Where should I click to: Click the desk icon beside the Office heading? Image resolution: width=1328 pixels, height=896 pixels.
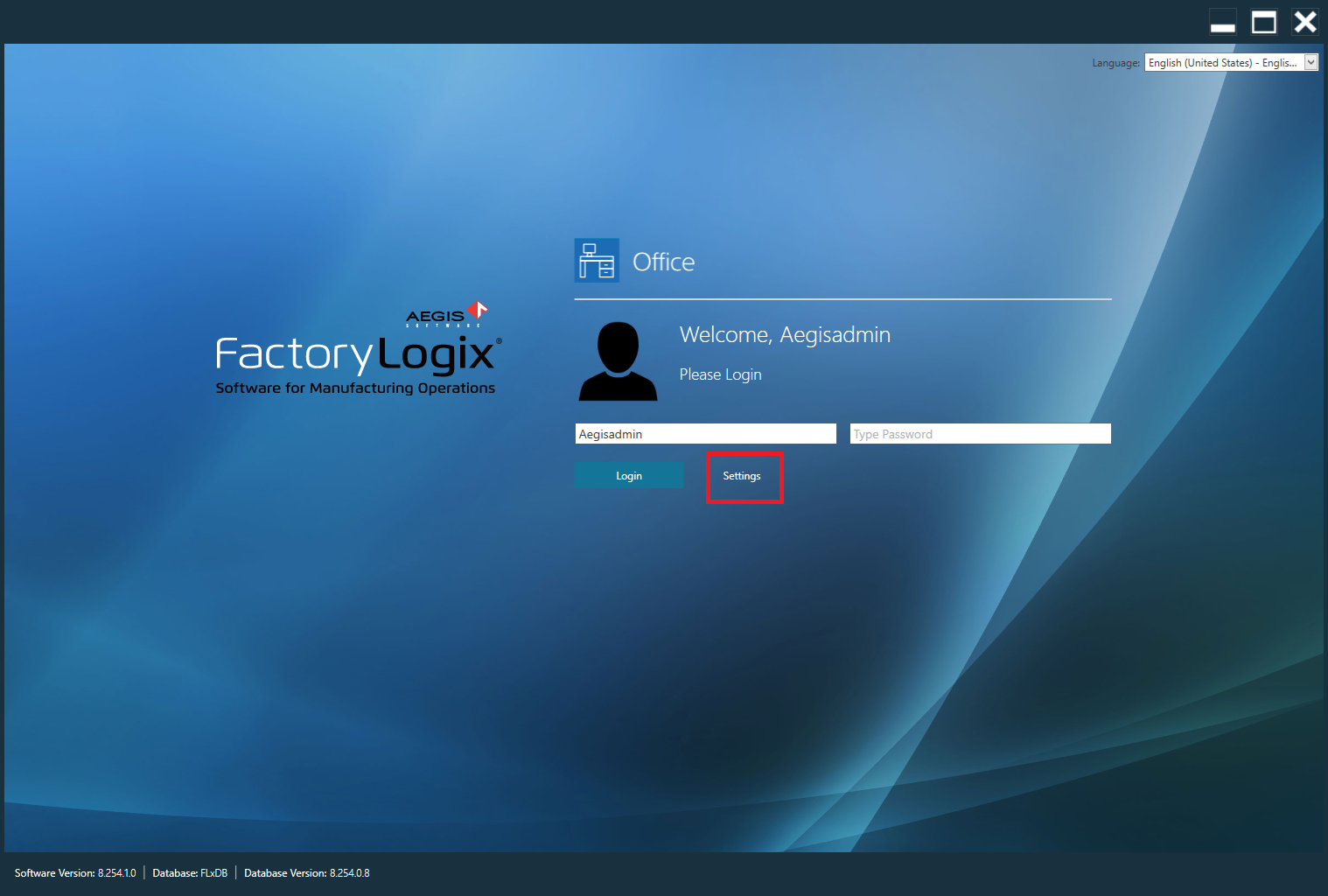(x=596, y=260)
